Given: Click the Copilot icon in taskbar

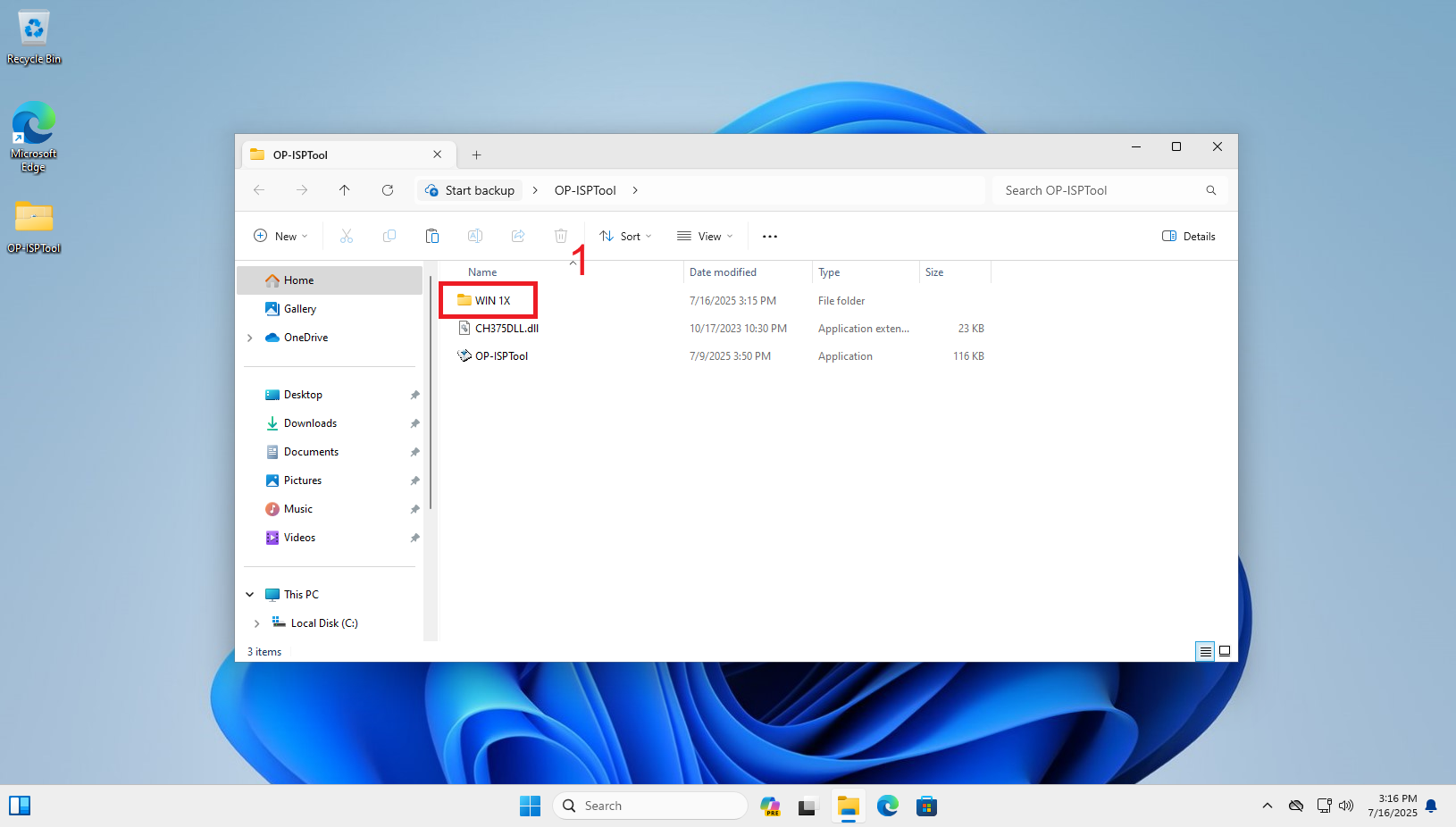Looking at the screenshot, I should tap(770, 806).
